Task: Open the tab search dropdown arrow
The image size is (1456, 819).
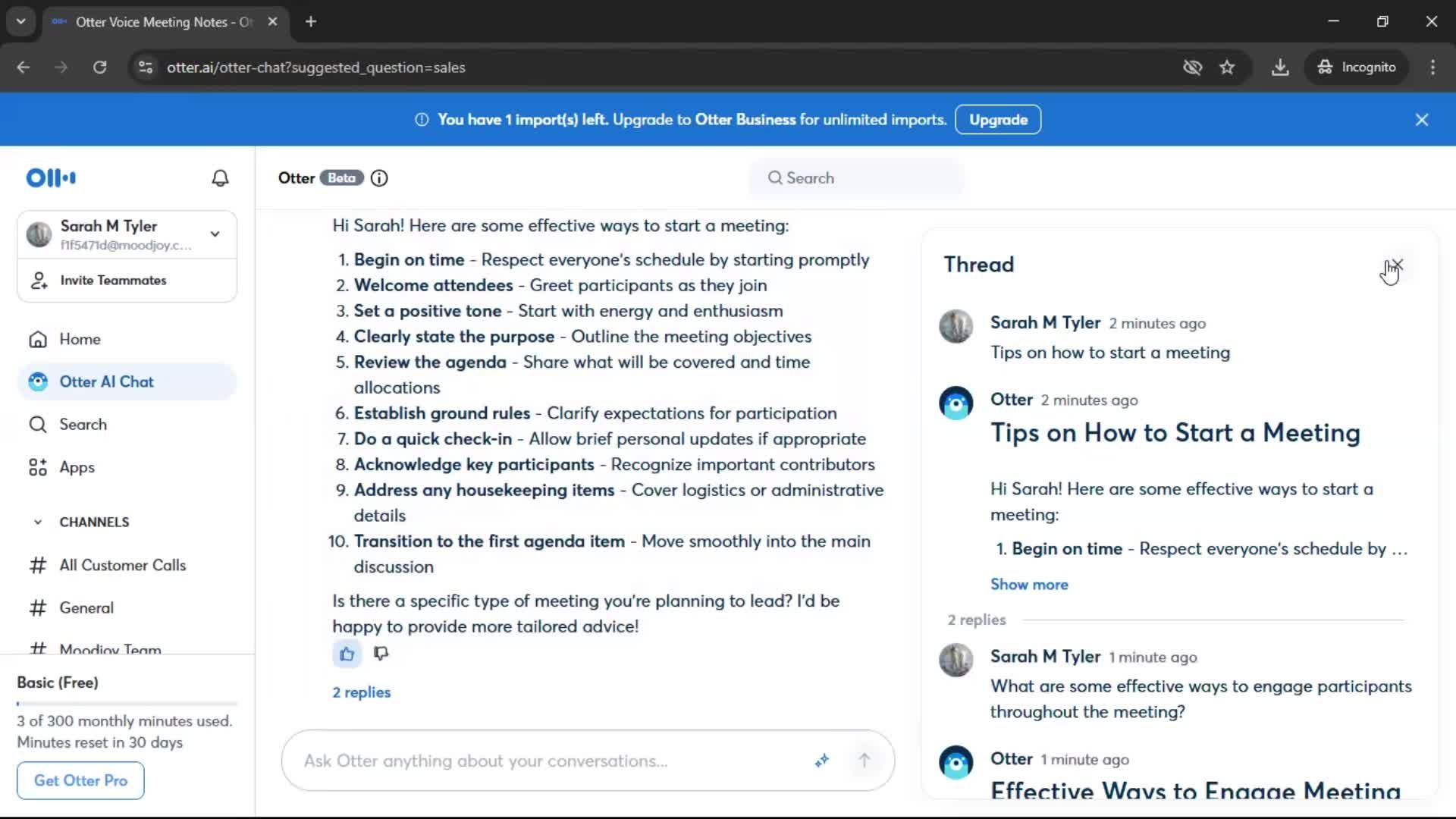Action: point(21,22)
